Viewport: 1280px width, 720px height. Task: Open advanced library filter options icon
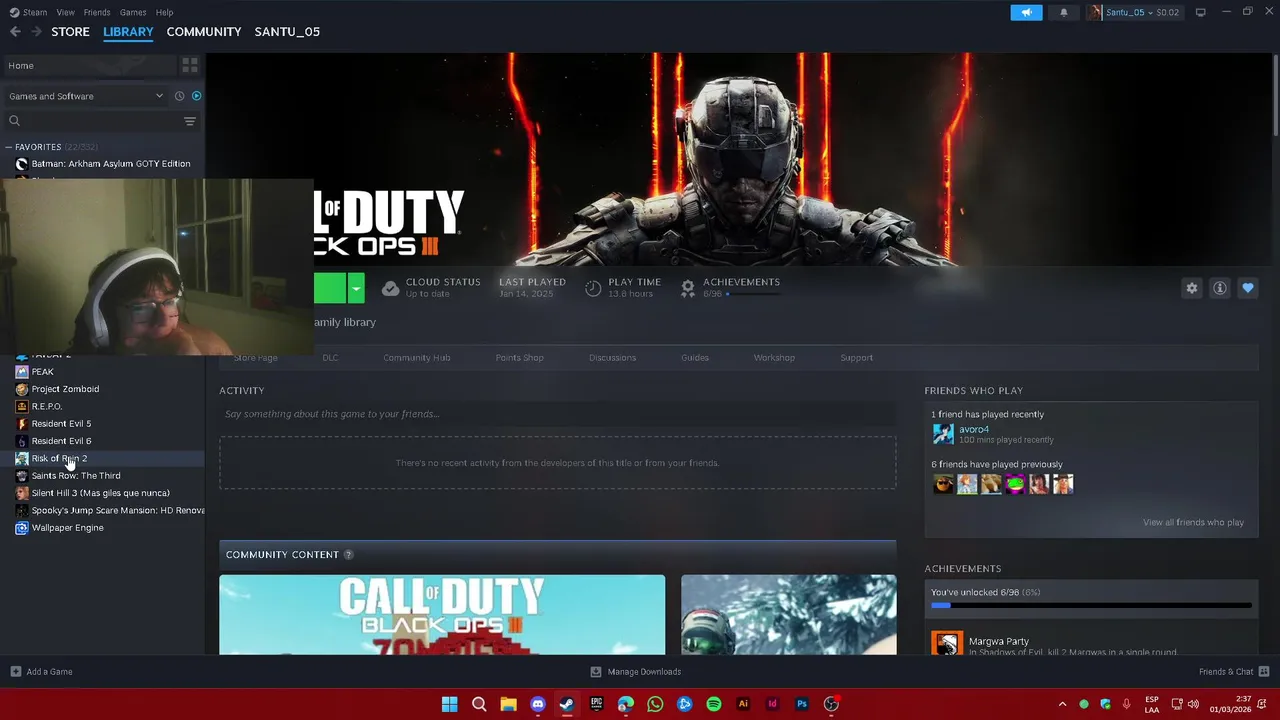(190, 121)
